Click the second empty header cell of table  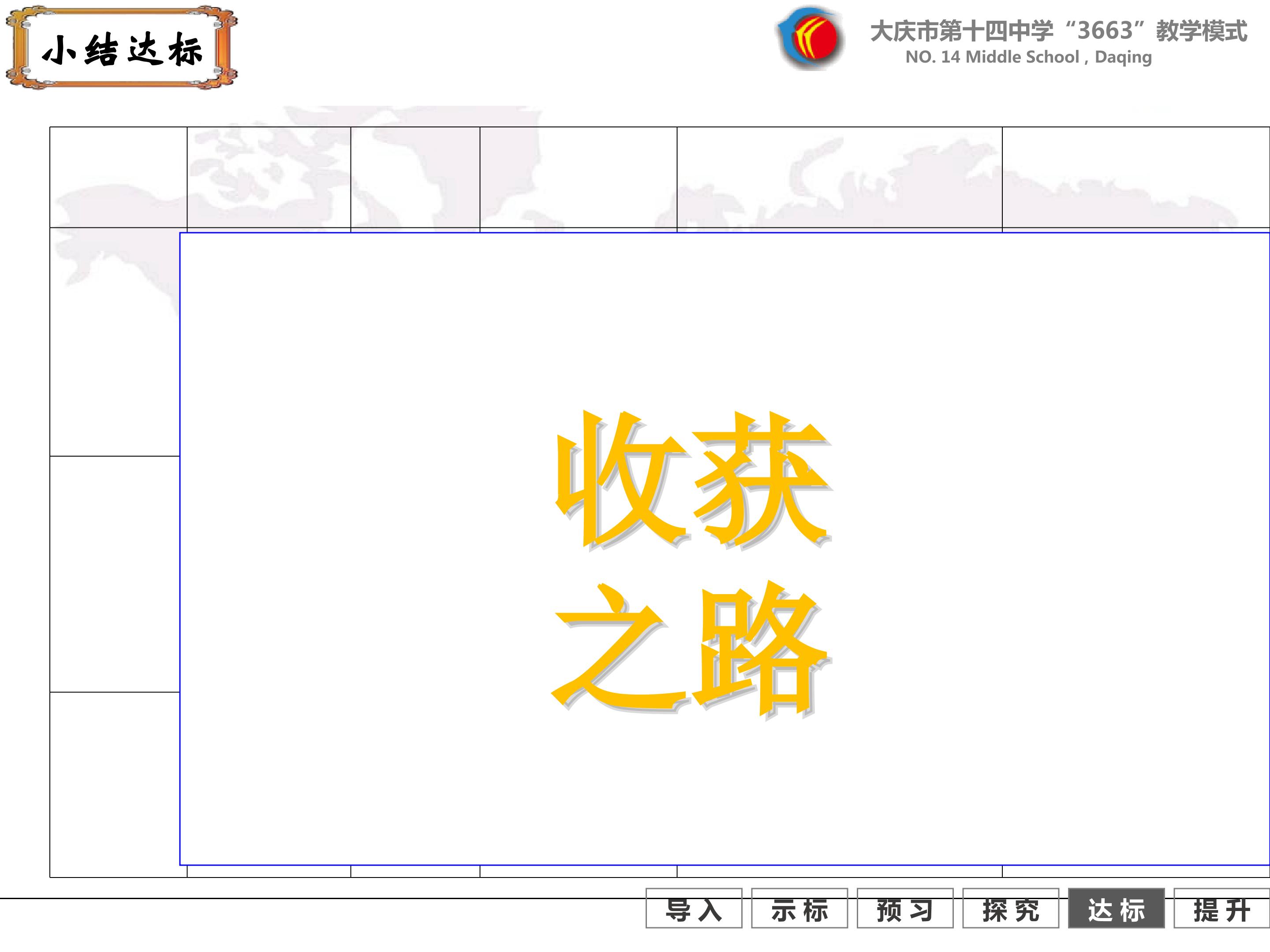(269, 177)
